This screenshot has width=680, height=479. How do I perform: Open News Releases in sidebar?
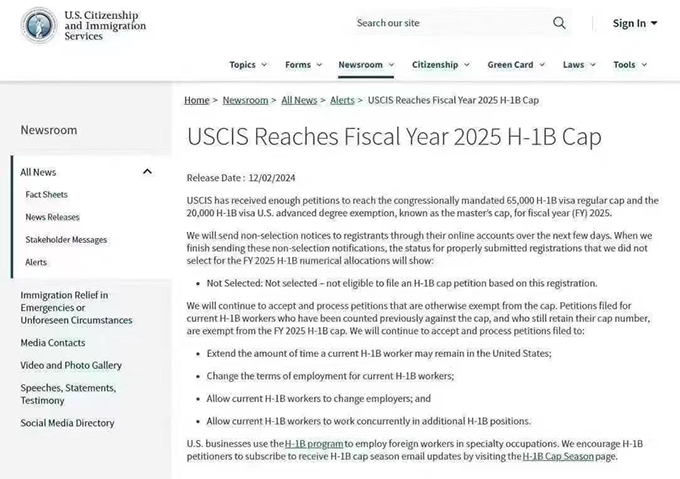pos(52,217)
